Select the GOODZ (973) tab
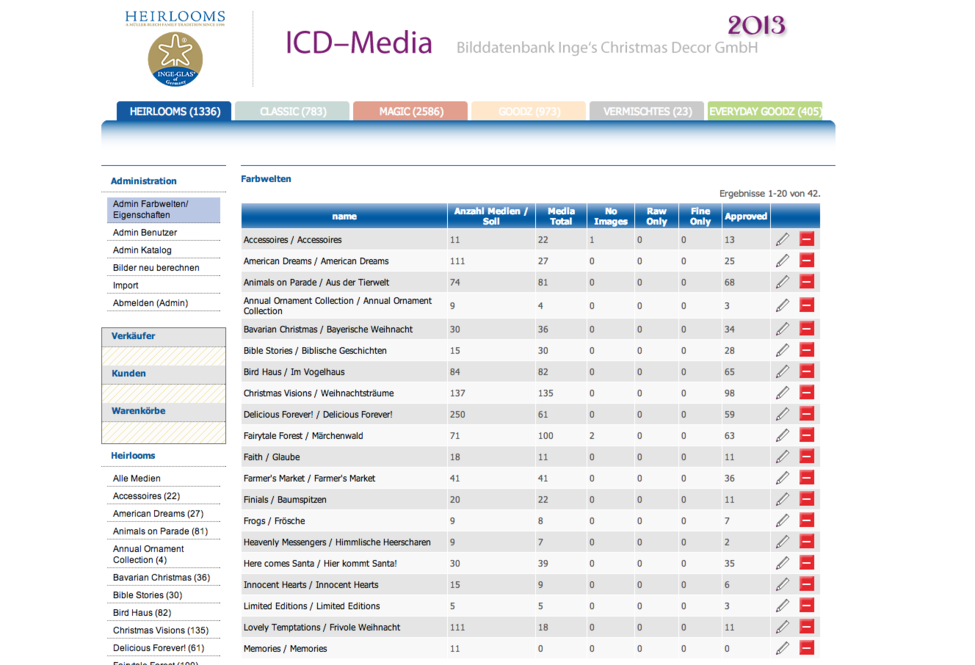Viewport: 975px width, 665px height. 529,111
